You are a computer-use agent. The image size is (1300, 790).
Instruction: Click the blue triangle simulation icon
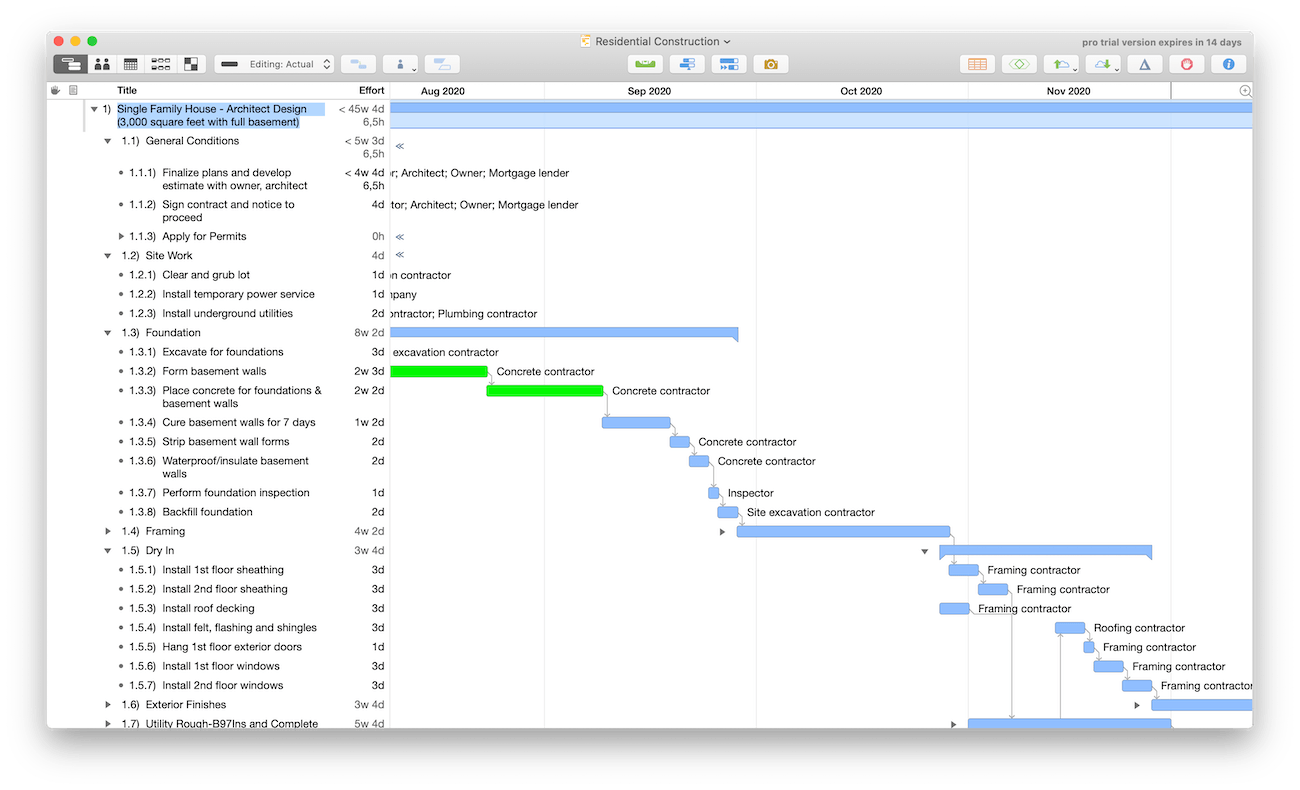1145,64
